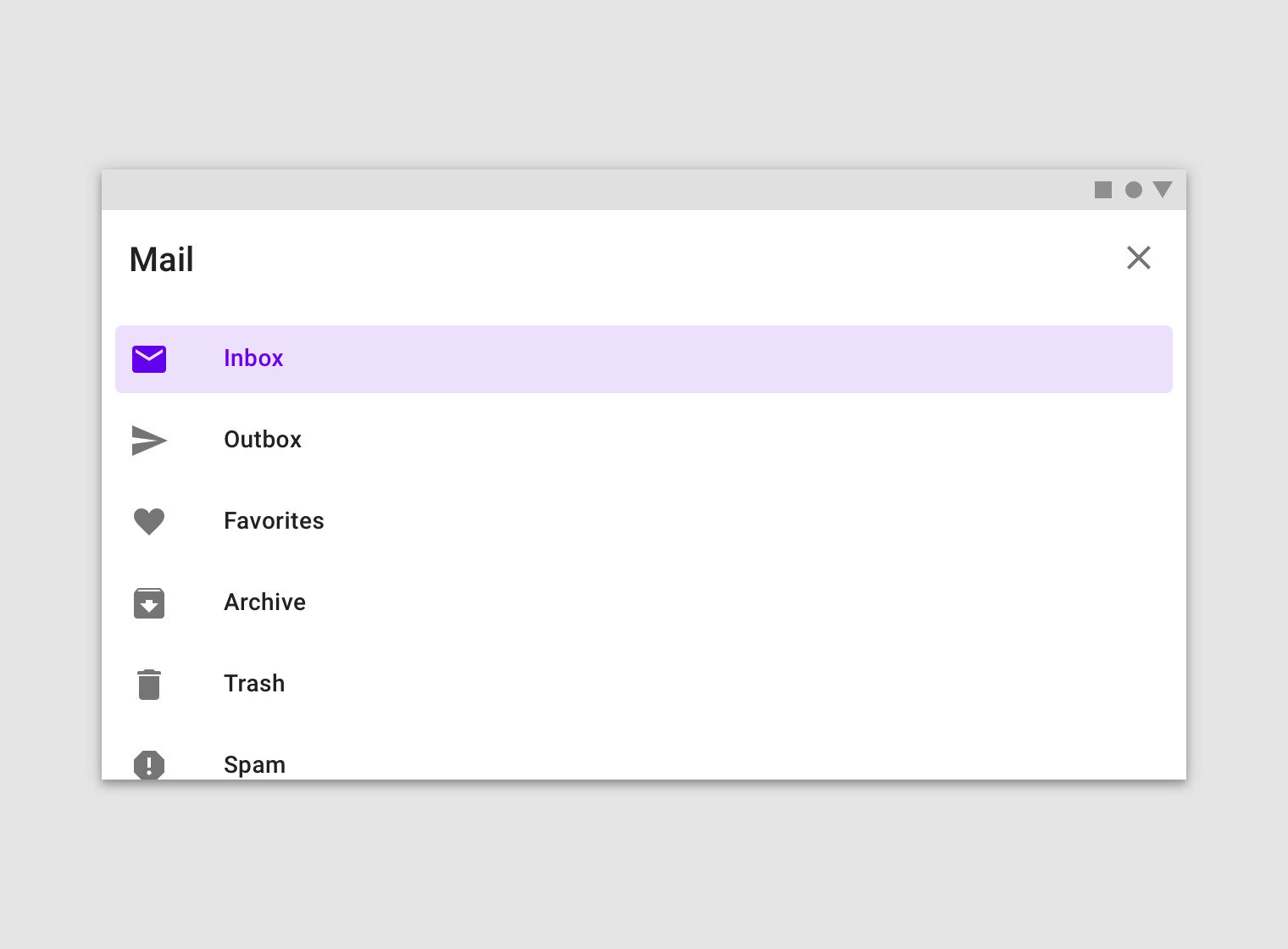Click the Mail drawer title
This screenshot has width=1288, height=949.
161,259
